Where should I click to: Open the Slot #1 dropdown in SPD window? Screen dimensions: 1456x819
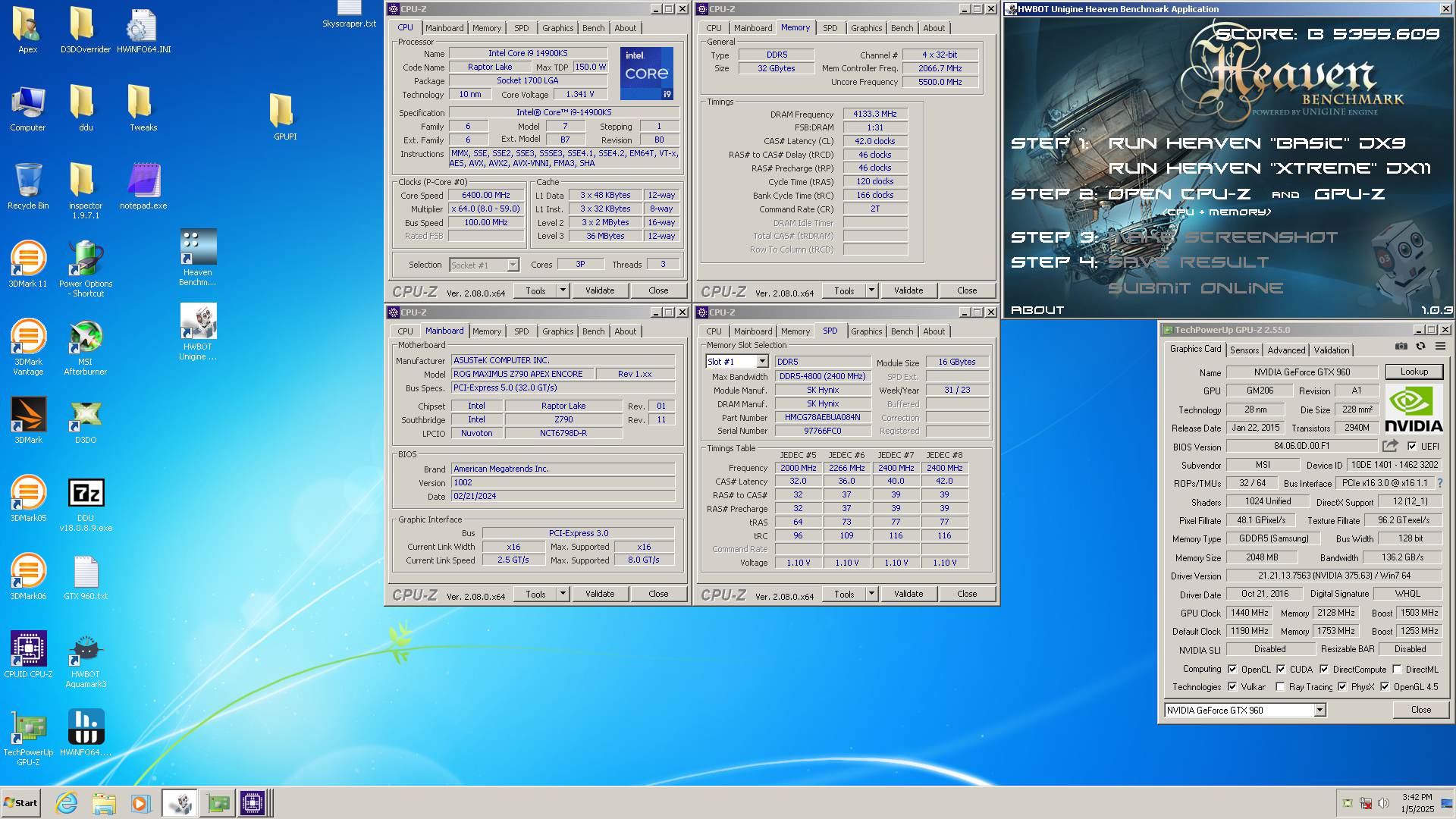coord(737,362)
